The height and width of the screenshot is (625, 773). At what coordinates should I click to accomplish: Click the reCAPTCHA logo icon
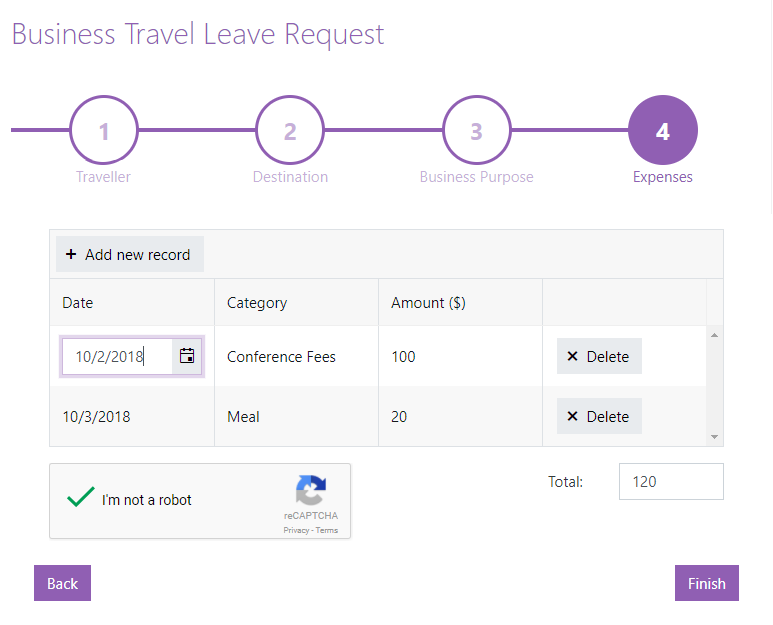310,491
